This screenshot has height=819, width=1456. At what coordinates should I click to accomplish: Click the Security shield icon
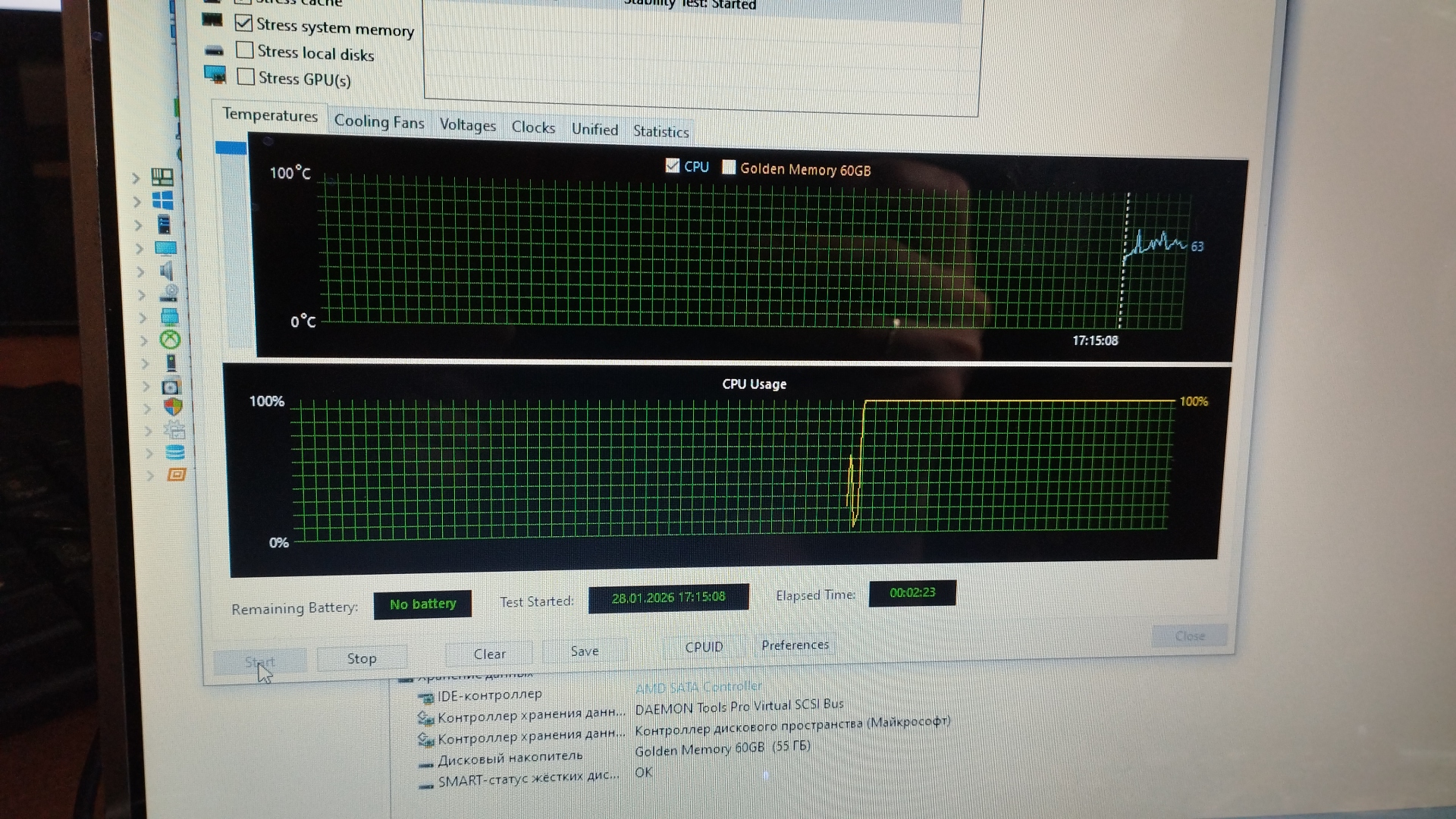tap(173, 407)
